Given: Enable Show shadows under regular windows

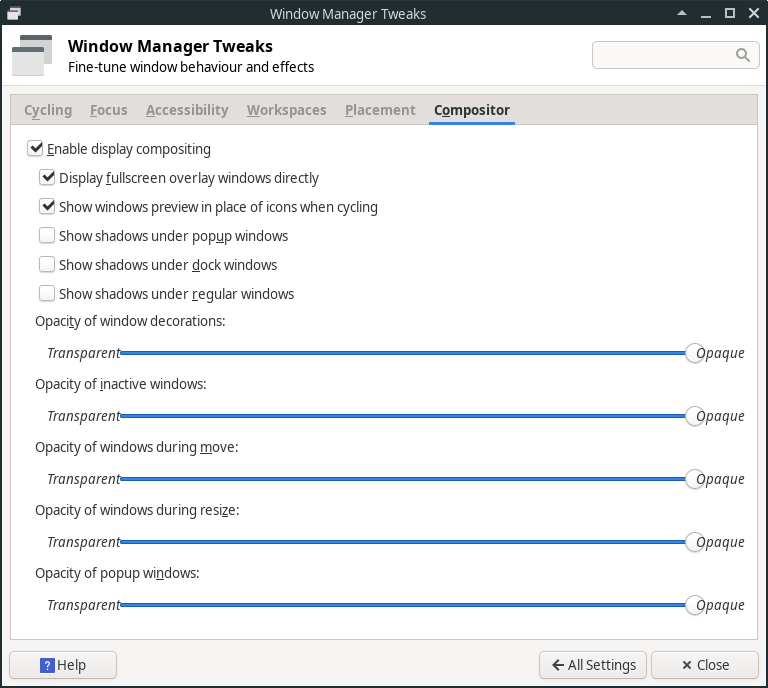Looking at the screenshot, I should tap(47, 294).
